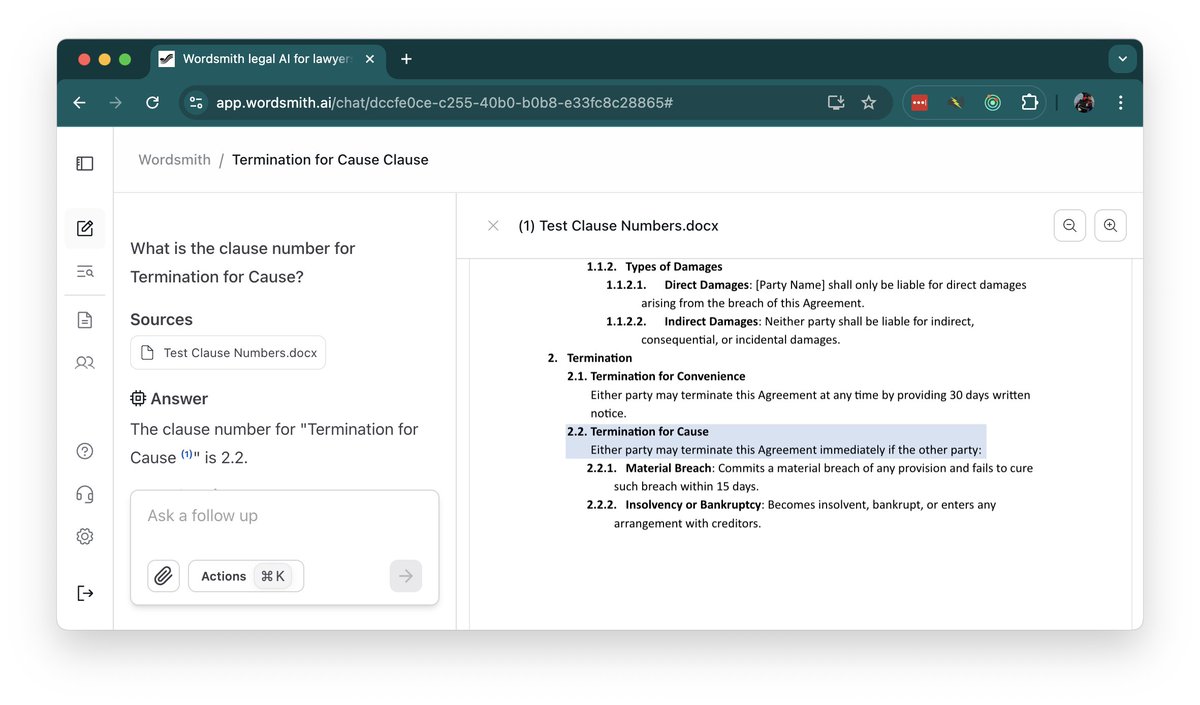Click the highlighted 2.2. Termination for Cause heading
Screen dimensions: 1200x705
tap(638, 432)
